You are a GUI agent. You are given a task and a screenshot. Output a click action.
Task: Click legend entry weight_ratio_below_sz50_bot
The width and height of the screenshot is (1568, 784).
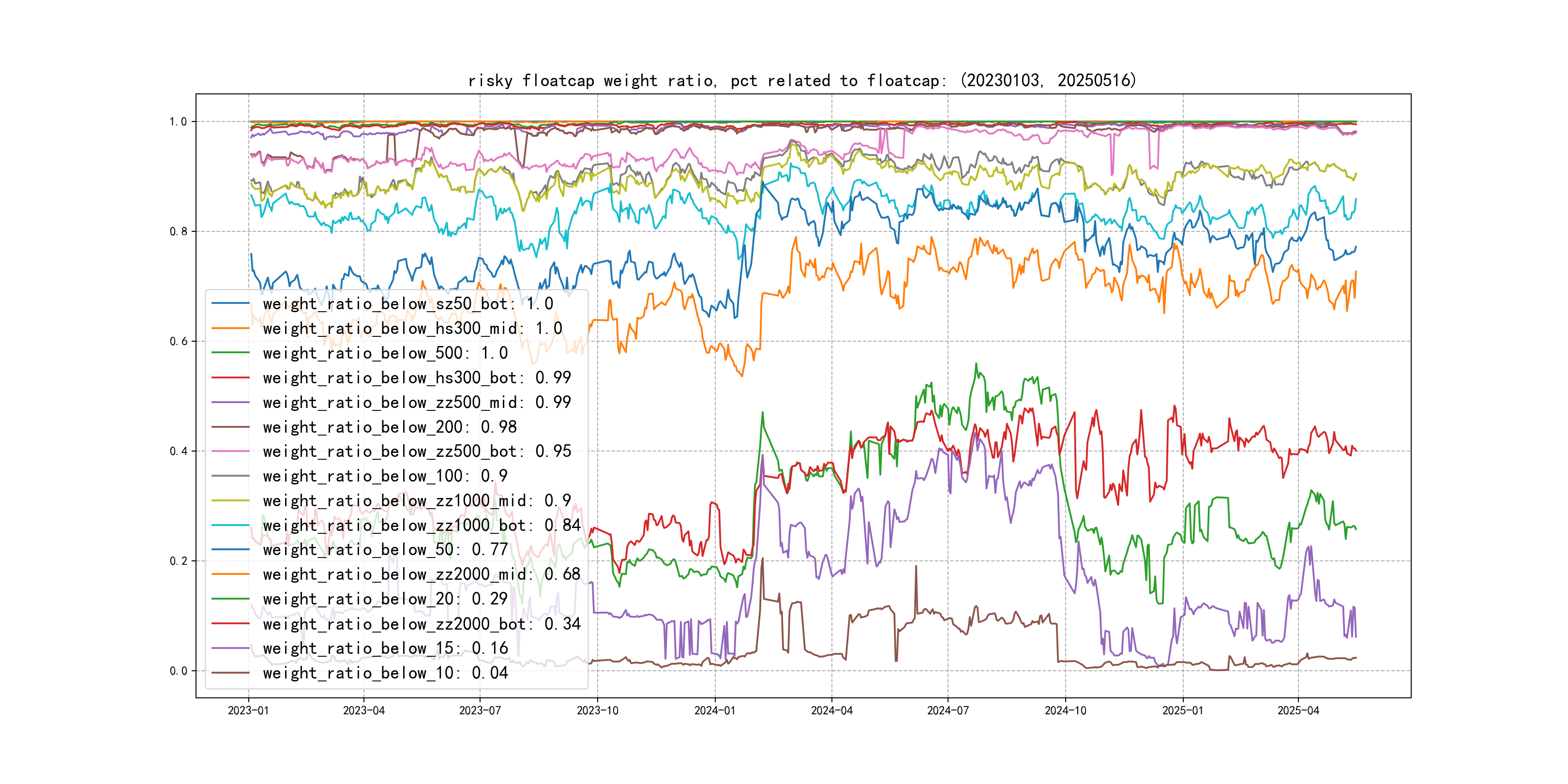(407, 304)
